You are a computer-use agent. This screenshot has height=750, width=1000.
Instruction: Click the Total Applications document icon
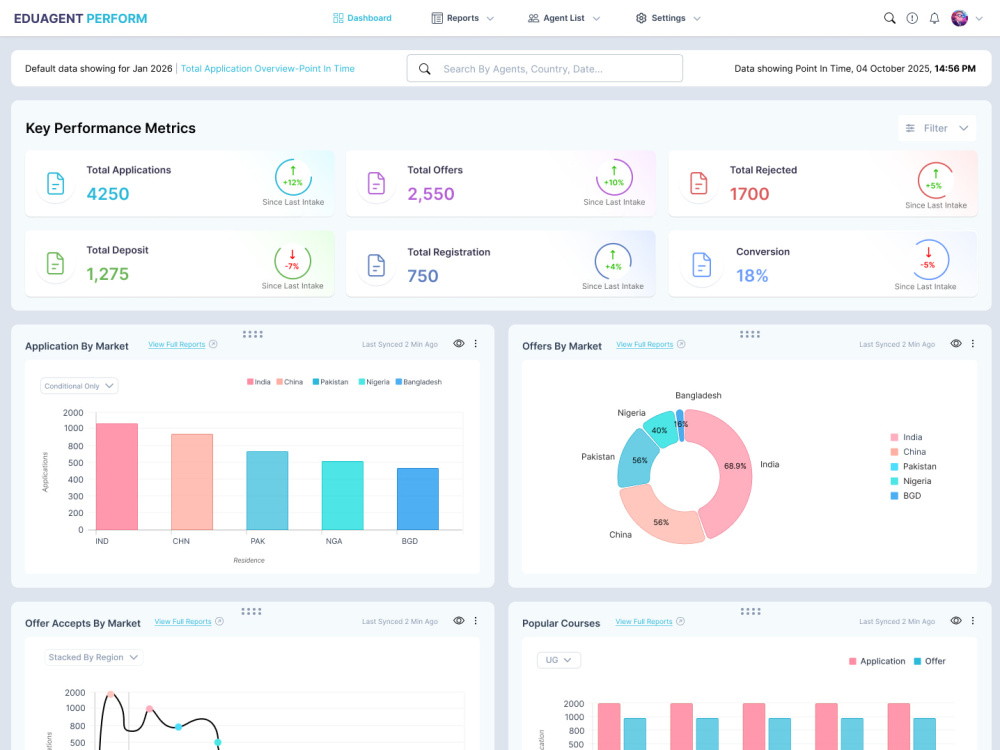(x=55, y=183)
